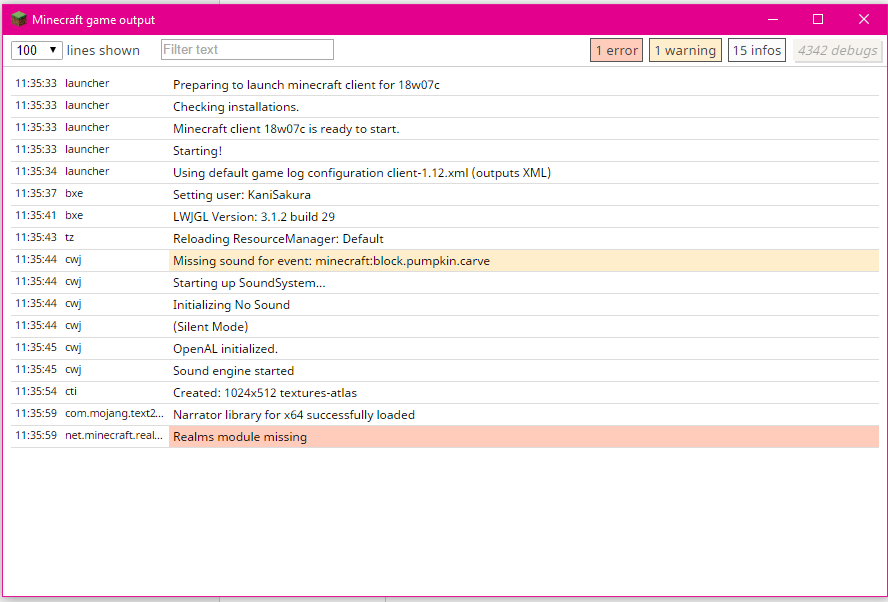
Task: Maximize the game output window
Action: pyautogui.click(x=818, y=19)
